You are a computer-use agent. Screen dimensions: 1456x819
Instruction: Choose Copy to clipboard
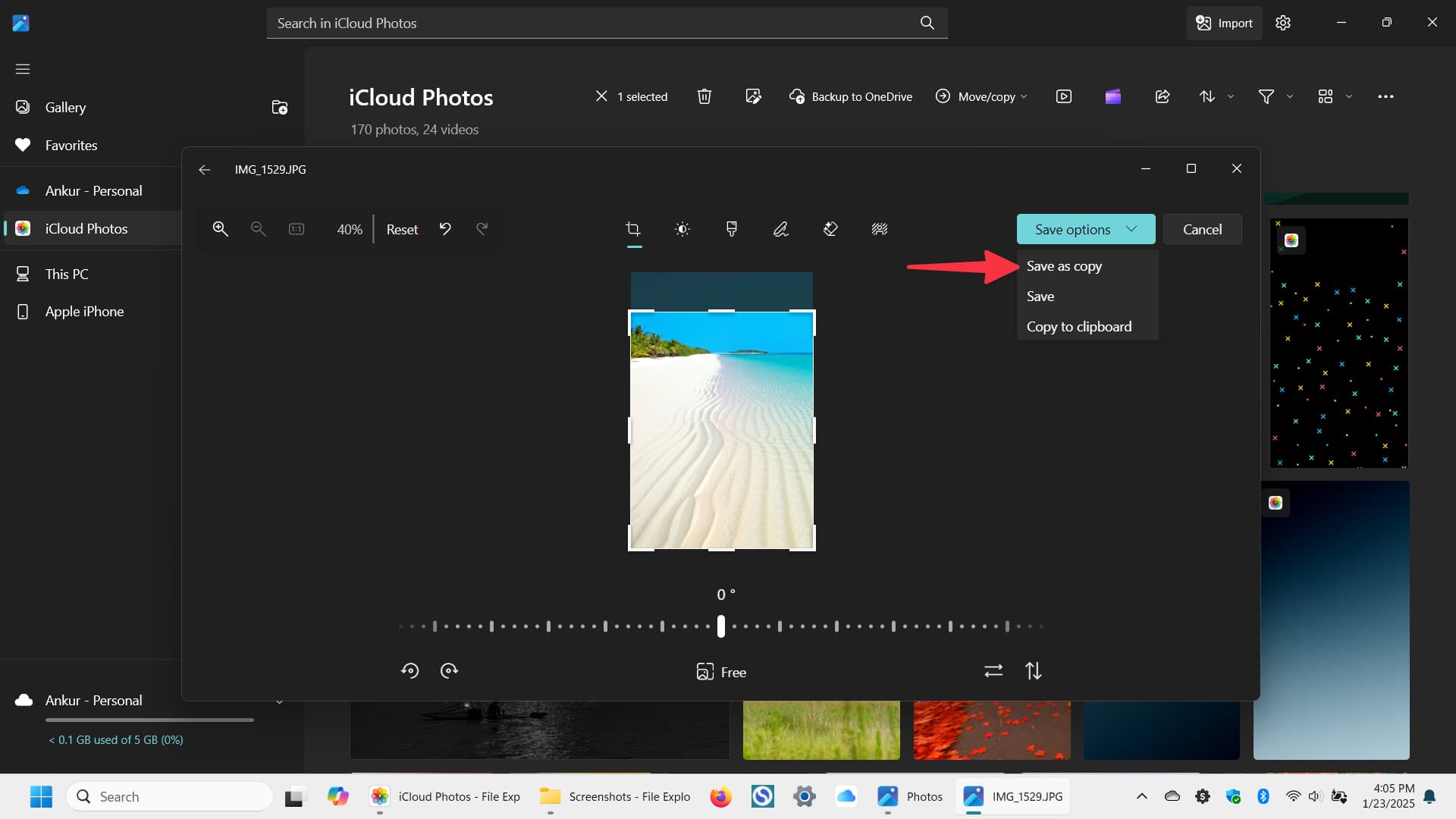[x=1087, y=327]
